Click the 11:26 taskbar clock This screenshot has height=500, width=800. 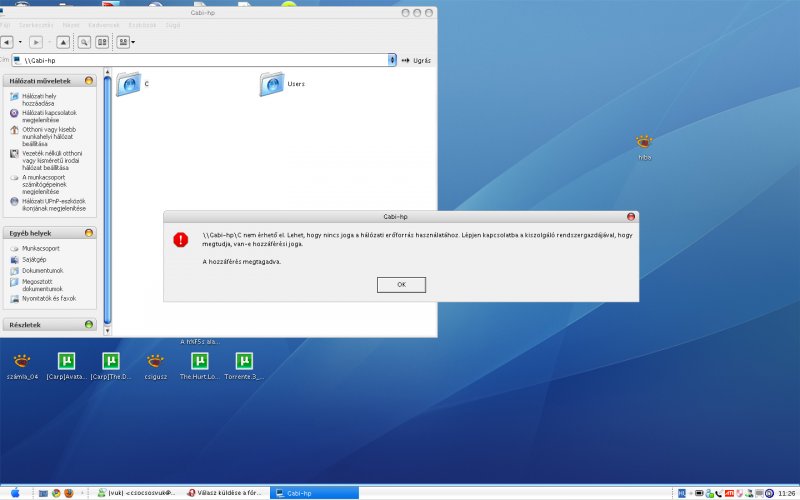(x=787, y=493)
